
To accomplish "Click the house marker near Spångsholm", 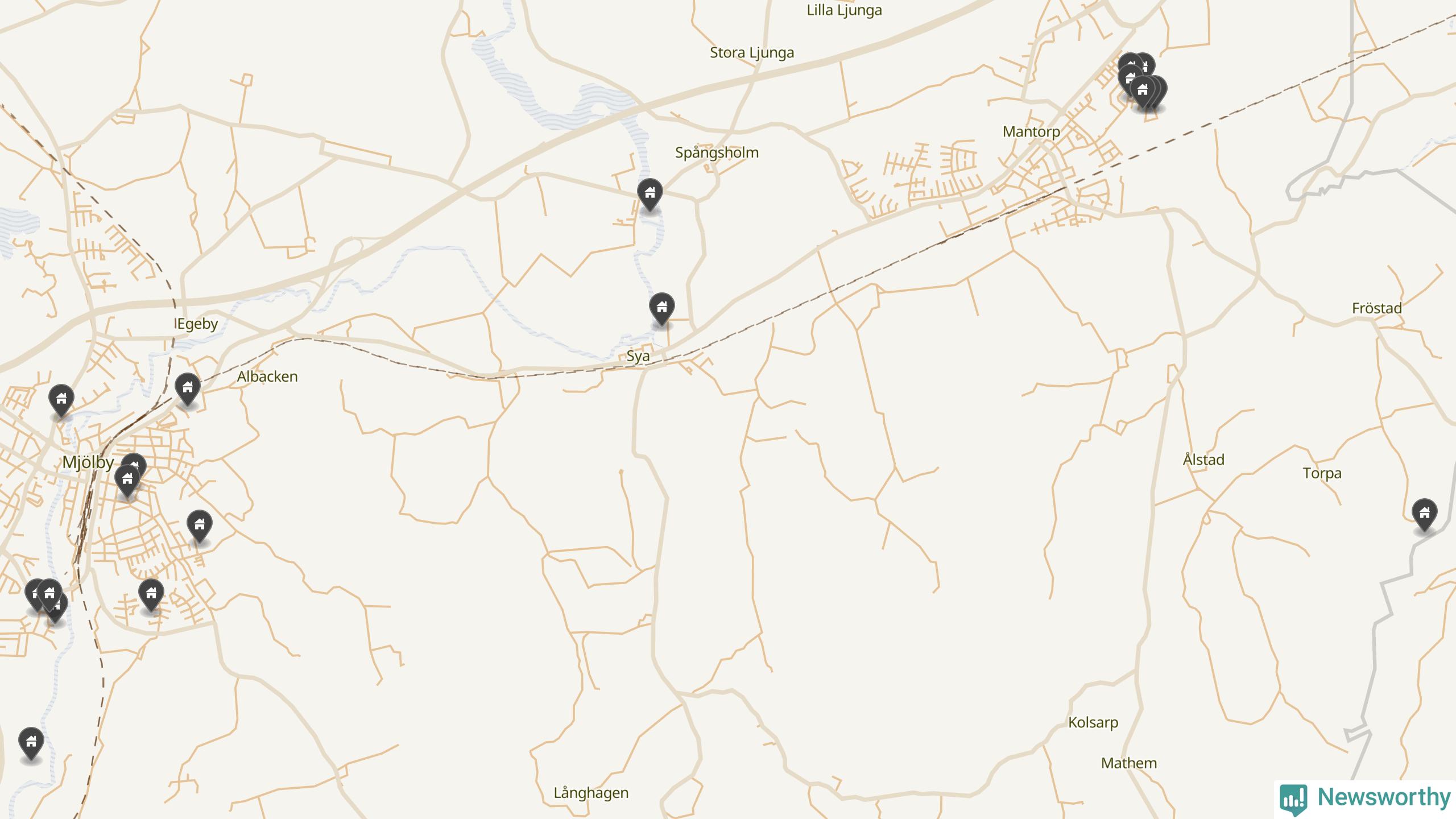I will tap(650, 195).
